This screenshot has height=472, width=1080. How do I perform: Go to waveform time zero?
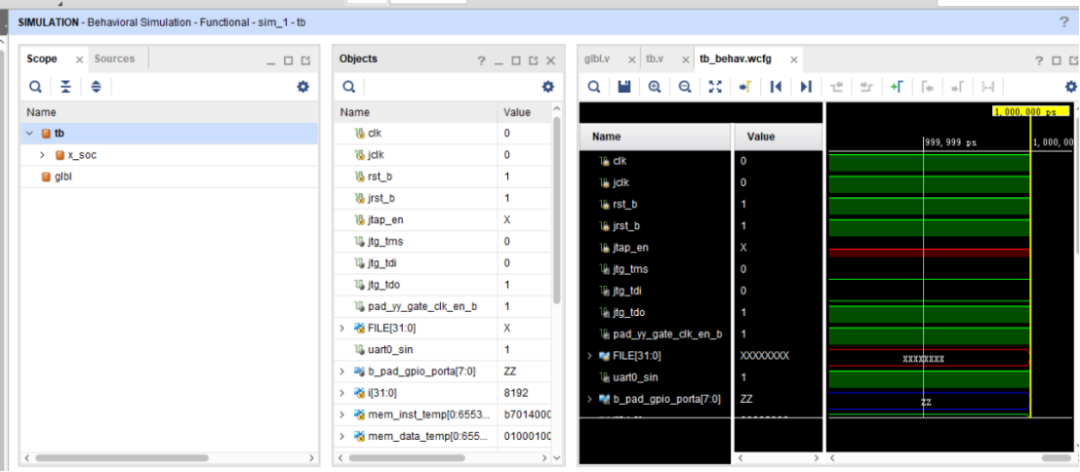[776, 86]
